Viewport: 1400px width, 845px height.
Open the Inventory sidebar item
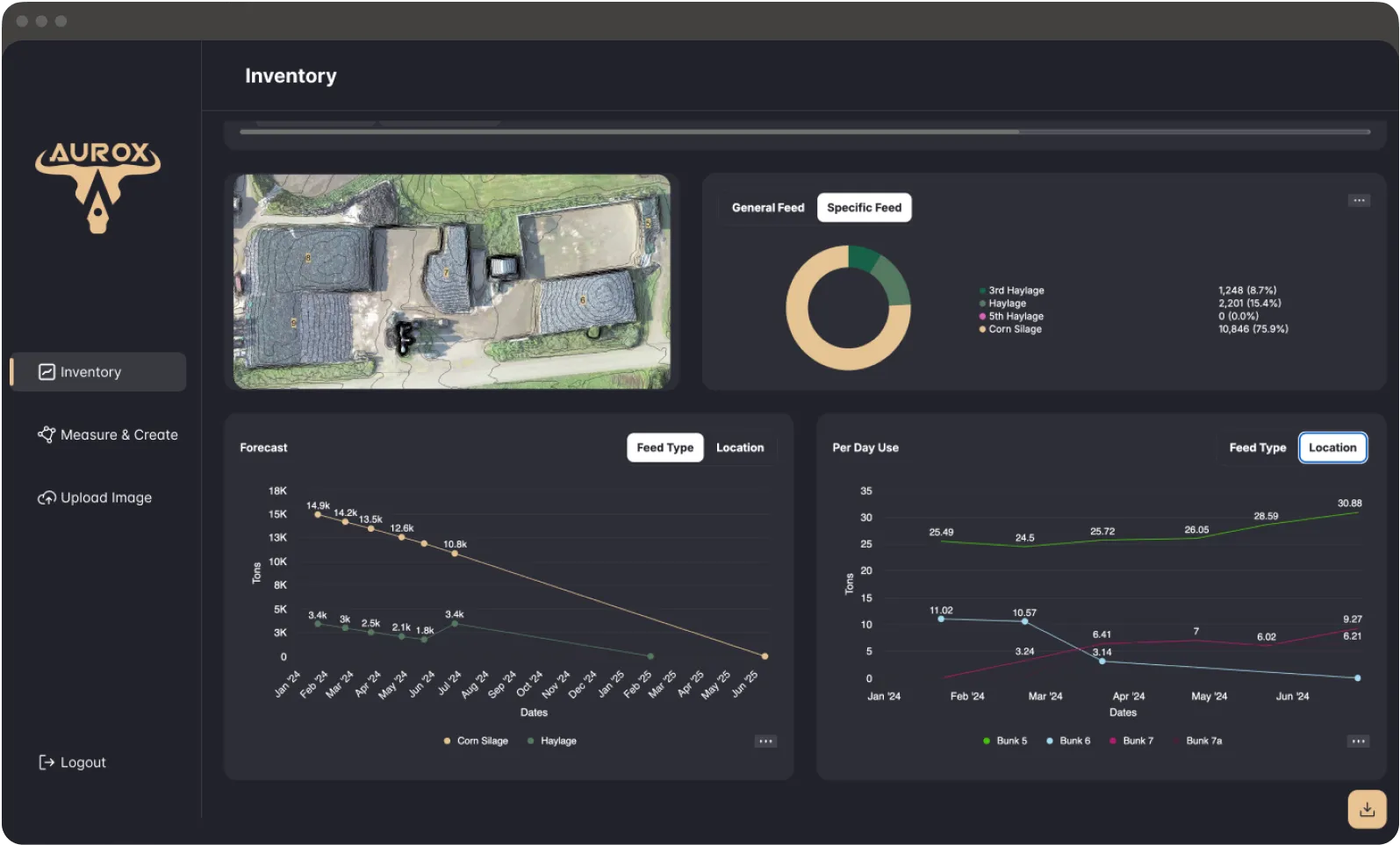click(x=98, y=372)
